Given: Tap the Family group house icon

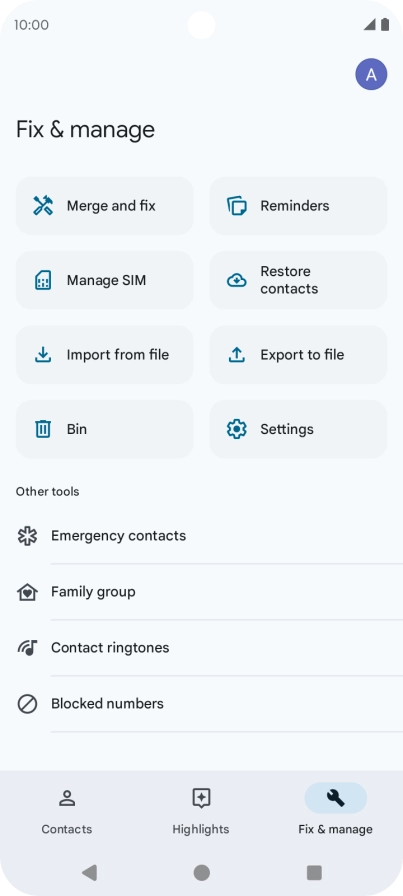Looking at the screenshot, I should point(27,592).
